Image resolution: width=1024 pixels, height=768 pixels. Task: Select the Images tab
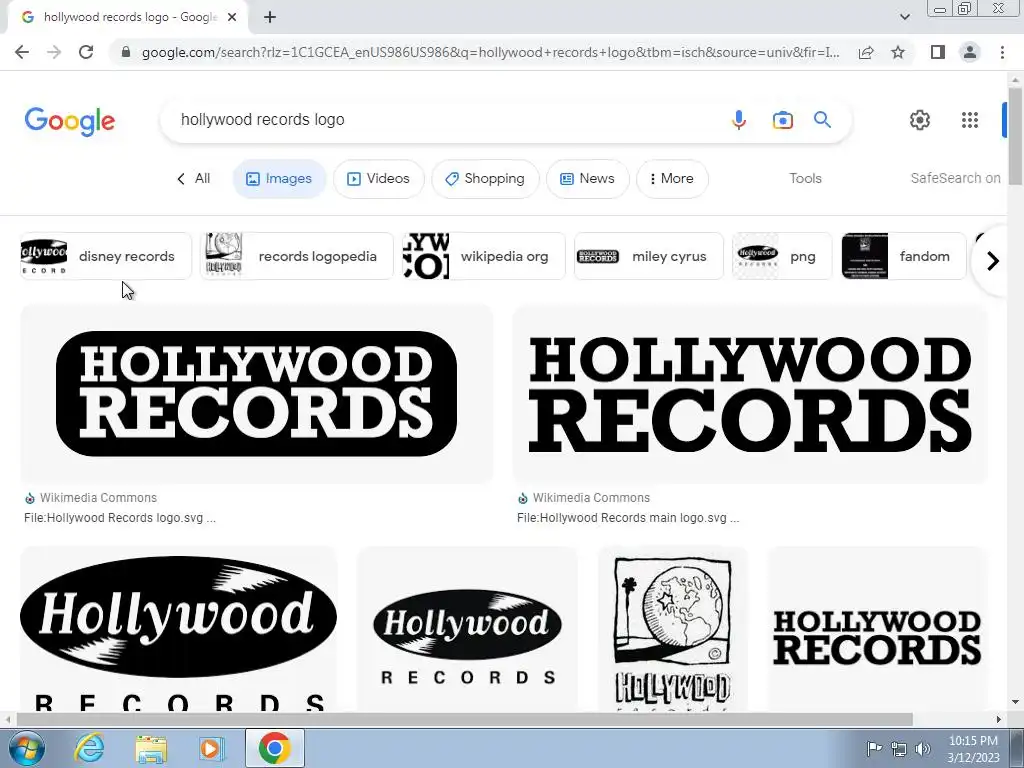tap(280, 179)
